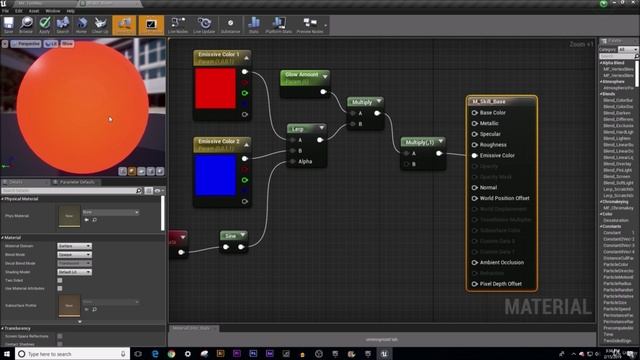This screenshot has height=360, width=640.
Task: Select the cylinder preview mesh icon in viewport
Action: 122,171
